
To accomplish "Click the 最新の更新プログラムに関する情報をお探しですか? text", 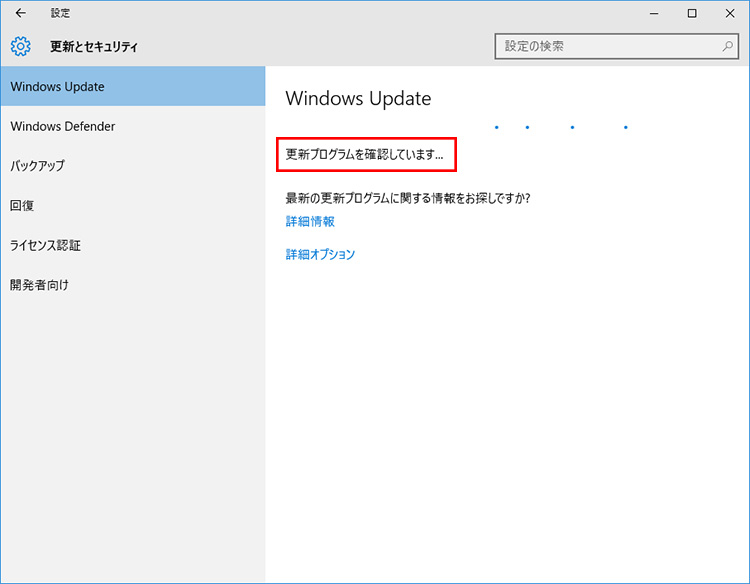I will (x=408, y=198).
